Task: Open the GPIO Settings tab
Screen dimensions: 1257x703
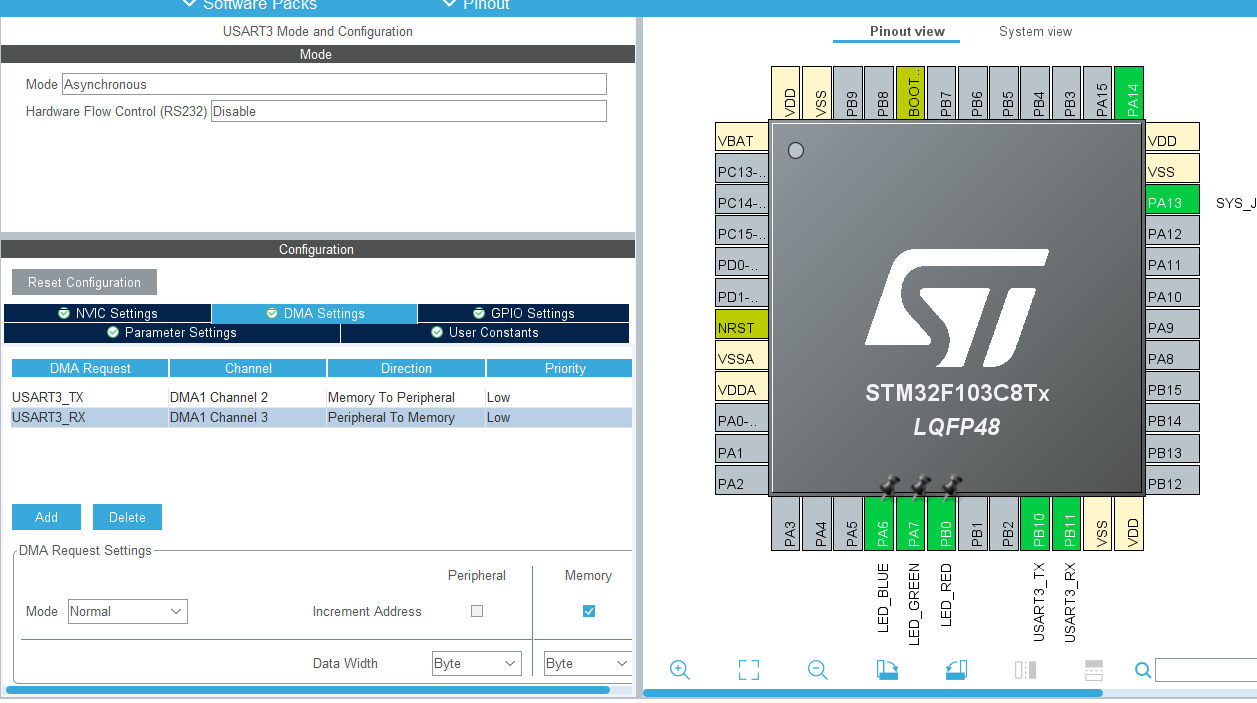Action: (x=523, y=313)
